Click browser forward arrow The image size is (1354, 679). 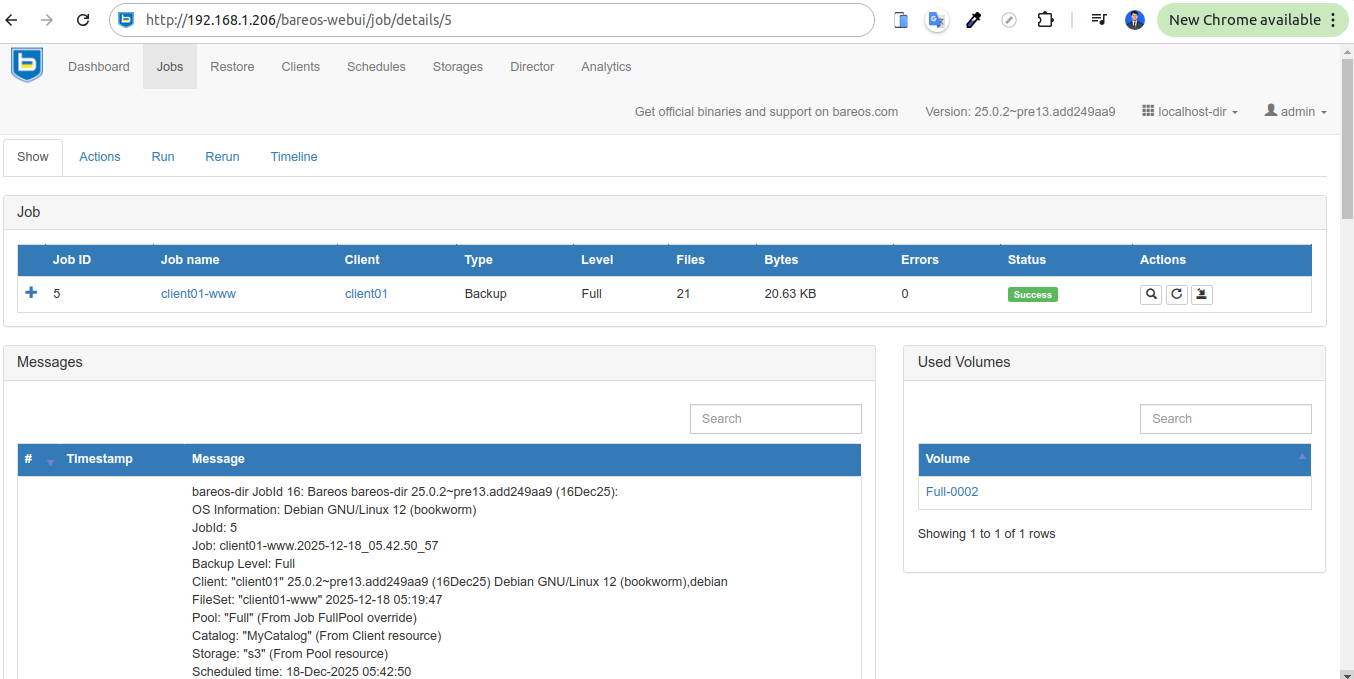(47, 20)
